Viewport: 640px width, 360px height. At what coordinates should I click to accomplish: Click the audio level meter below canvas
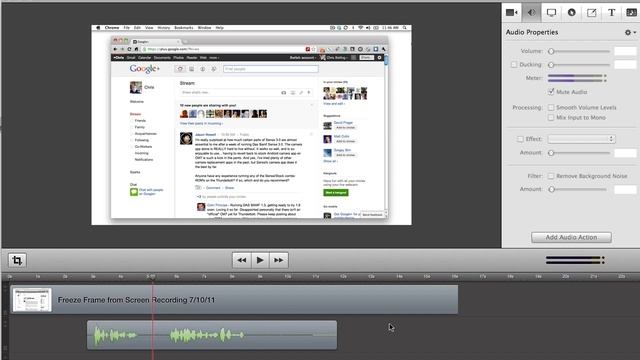(x=575, y=260)
